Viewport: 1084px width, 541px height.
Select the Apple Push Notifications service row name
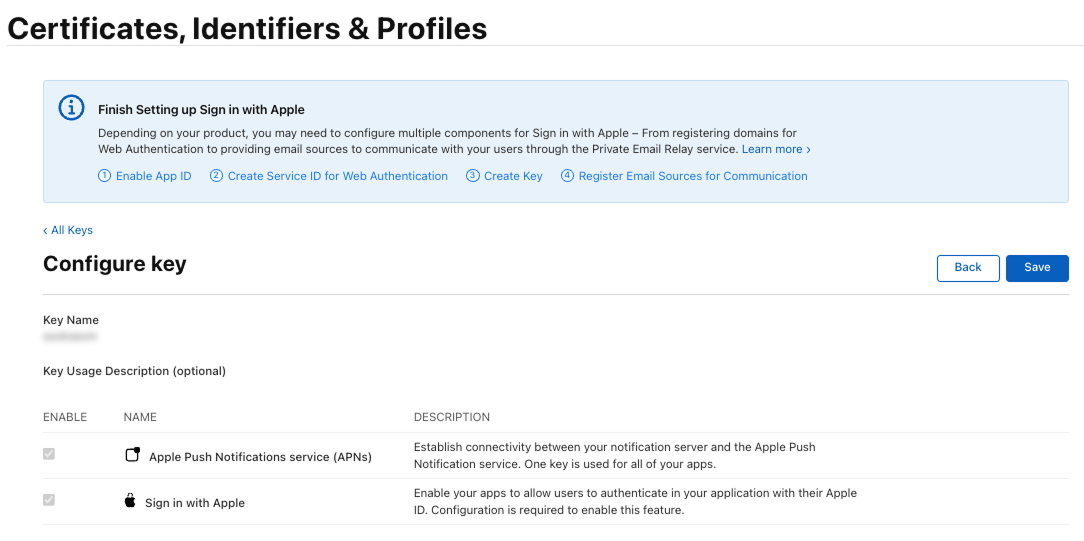point(260,457)
